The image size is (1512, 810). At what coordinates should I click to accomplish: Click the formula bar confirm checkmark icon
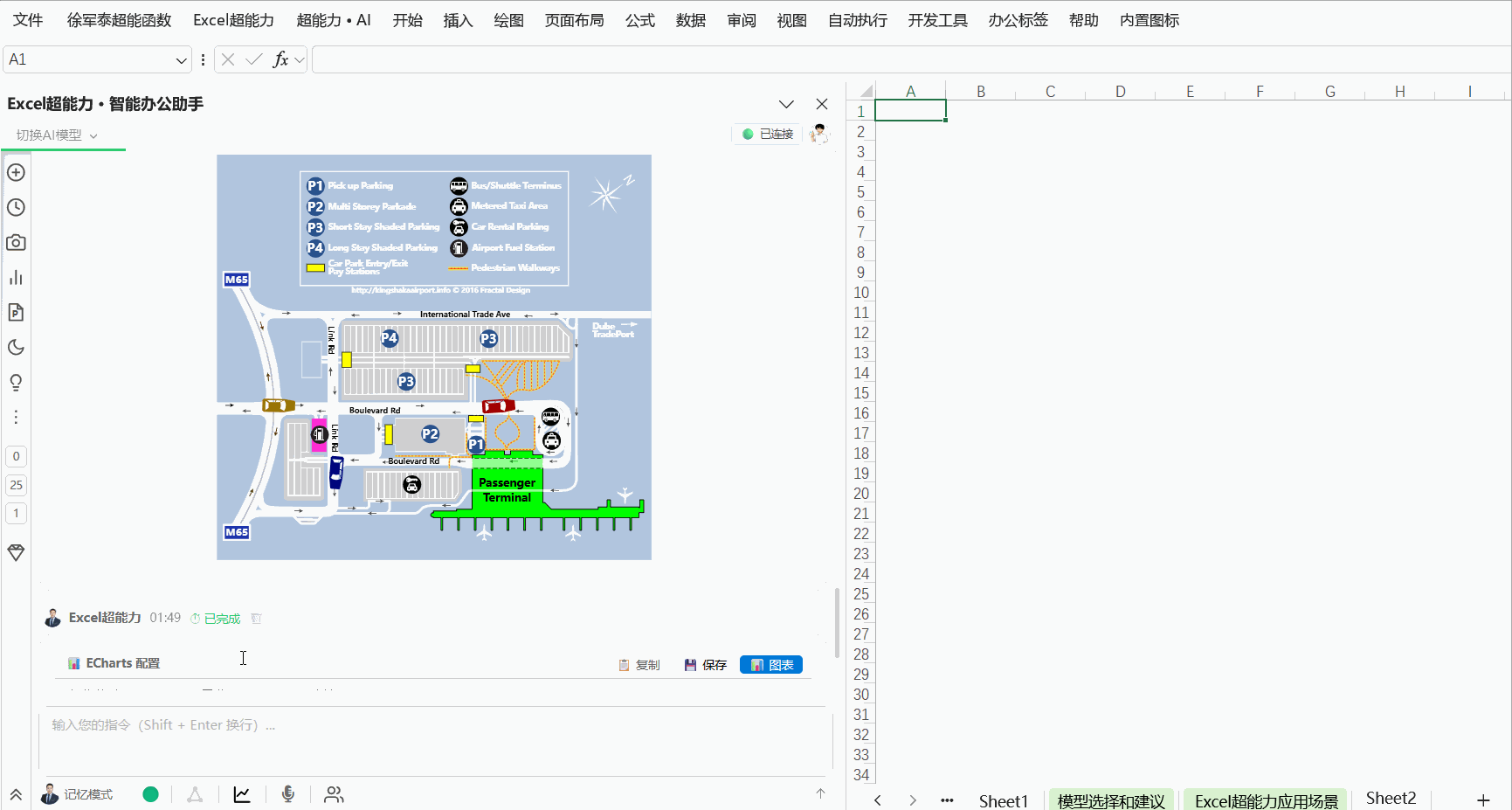pos(254,59)
